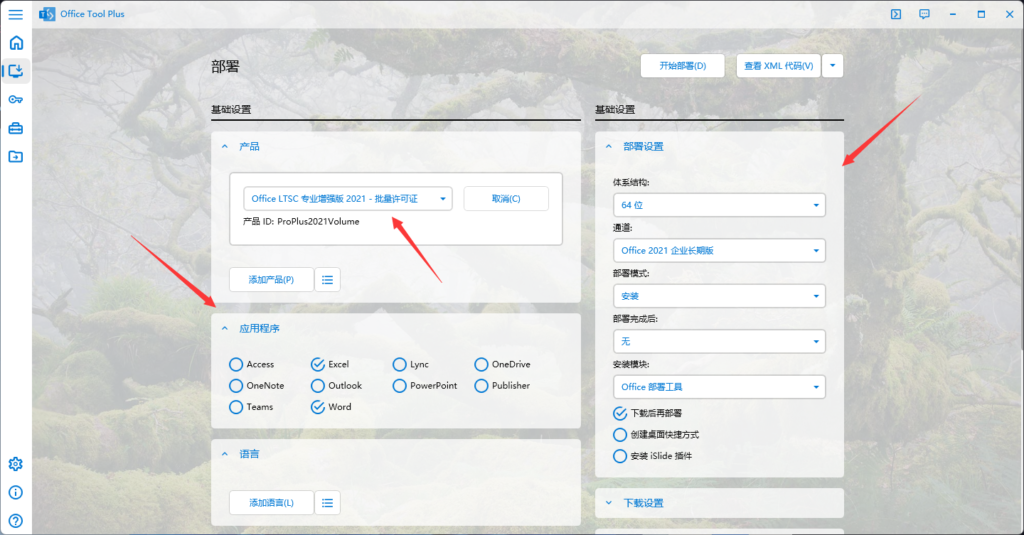
Task: Open the hamburger navigation menu
Action: coord(16,14)
